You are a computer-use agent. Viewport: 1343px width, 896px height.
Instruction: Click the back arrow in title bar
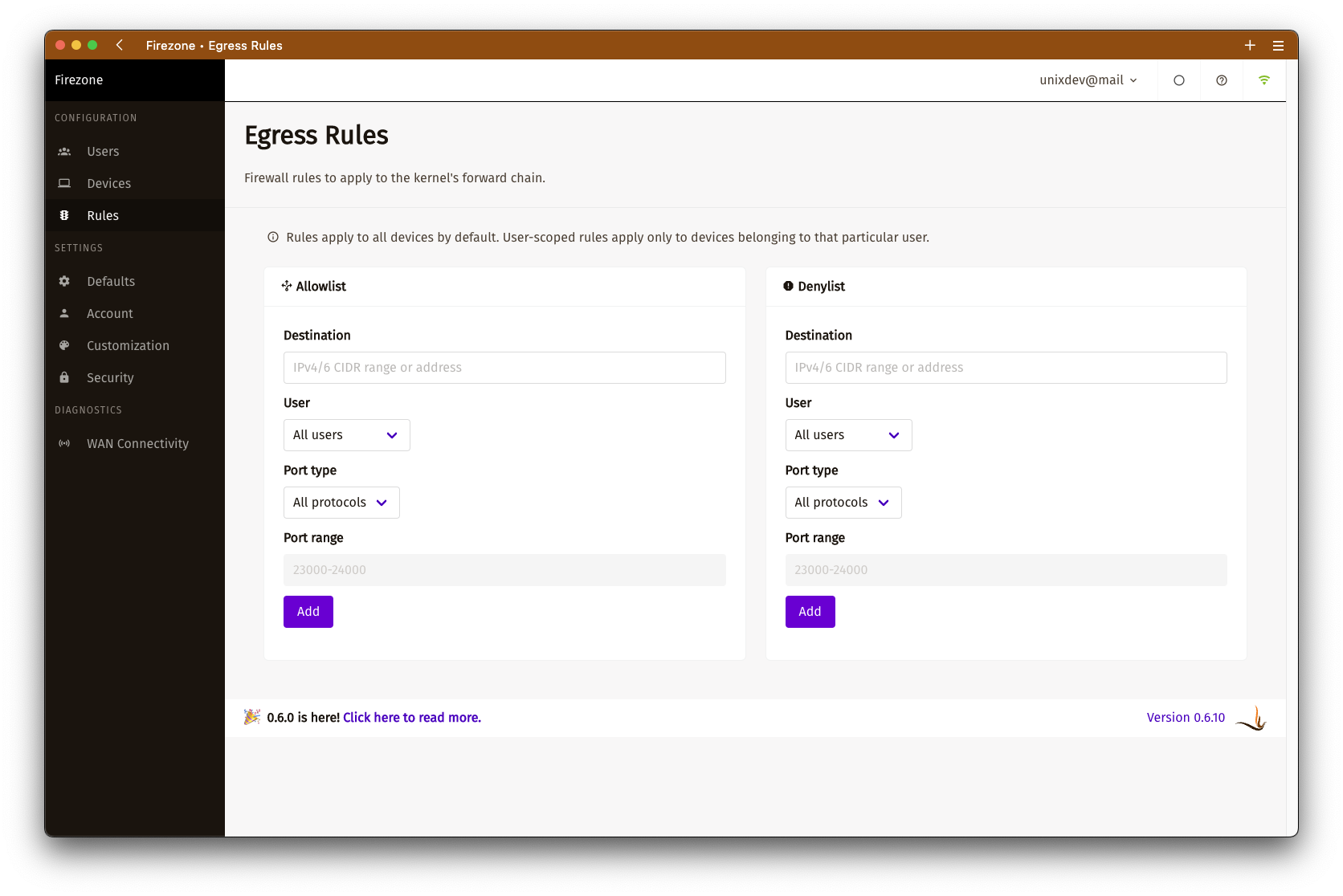coord(120,45)
